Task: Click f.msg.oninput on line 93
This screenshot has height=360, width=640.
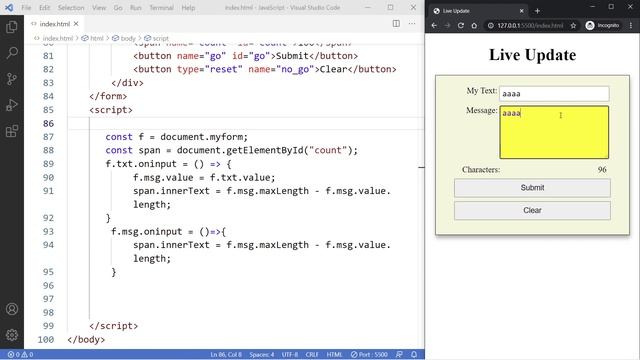Action: pyautogui.click(x=147, y=232)
